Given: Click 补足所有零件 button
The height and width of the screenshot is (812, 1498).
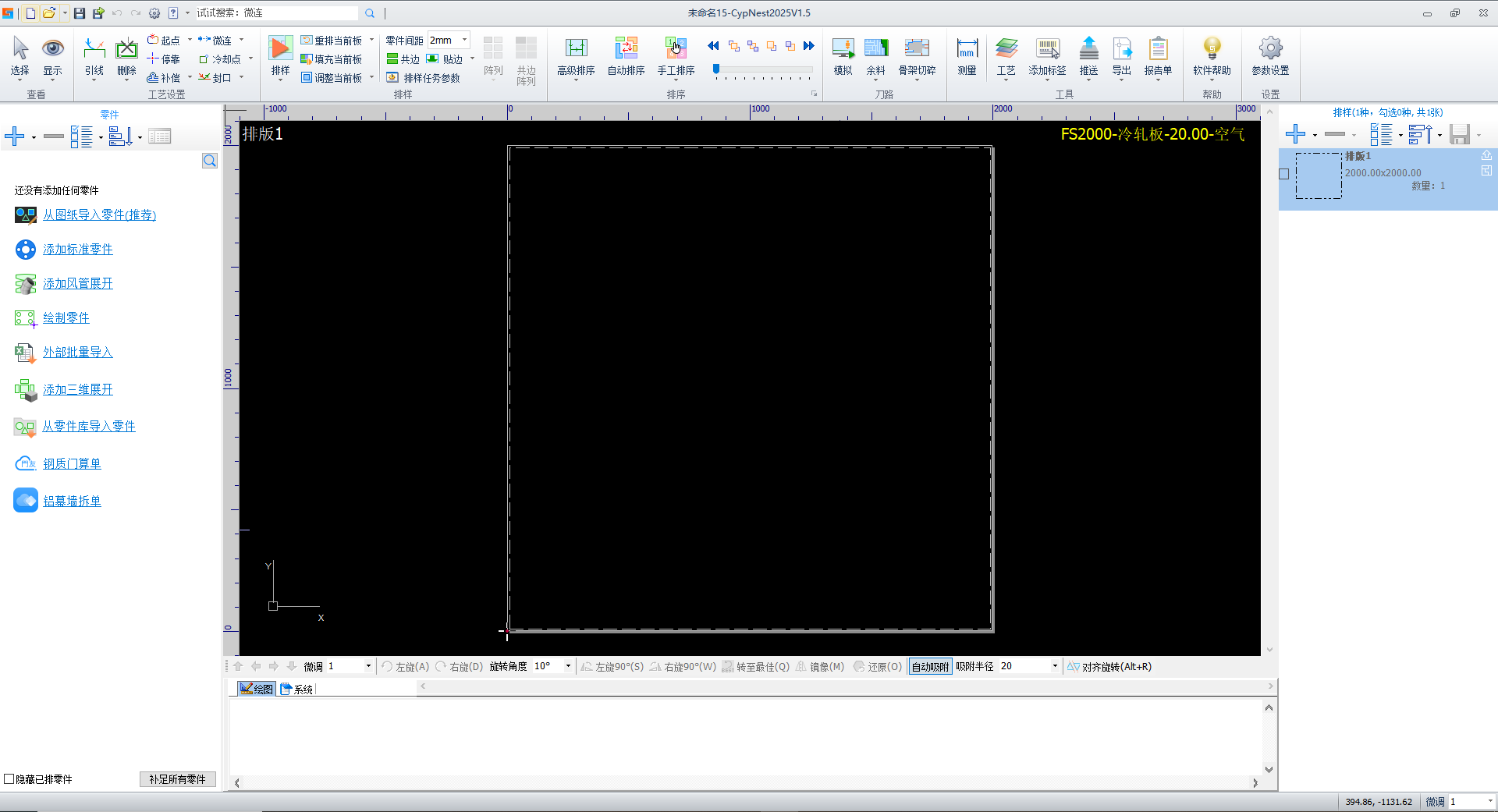Looking at the screenshot, I should 178,778.
